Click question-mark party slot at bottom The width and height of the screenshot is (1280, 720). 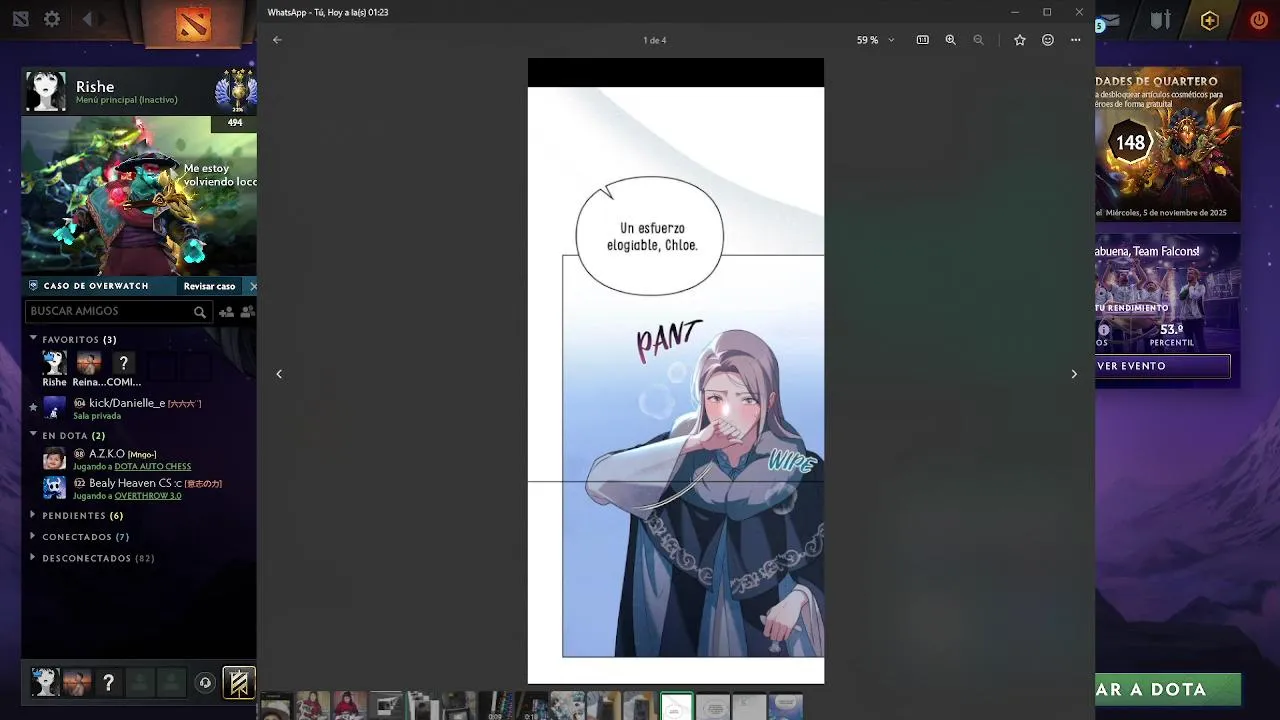[x=108, y=682]
